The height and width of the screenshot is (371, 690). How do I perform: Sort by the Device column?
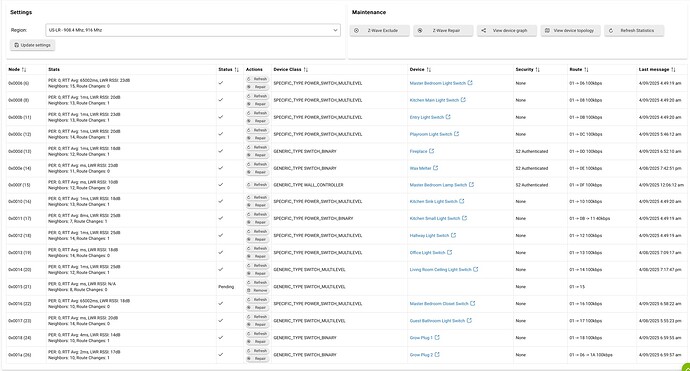[429, 70]
